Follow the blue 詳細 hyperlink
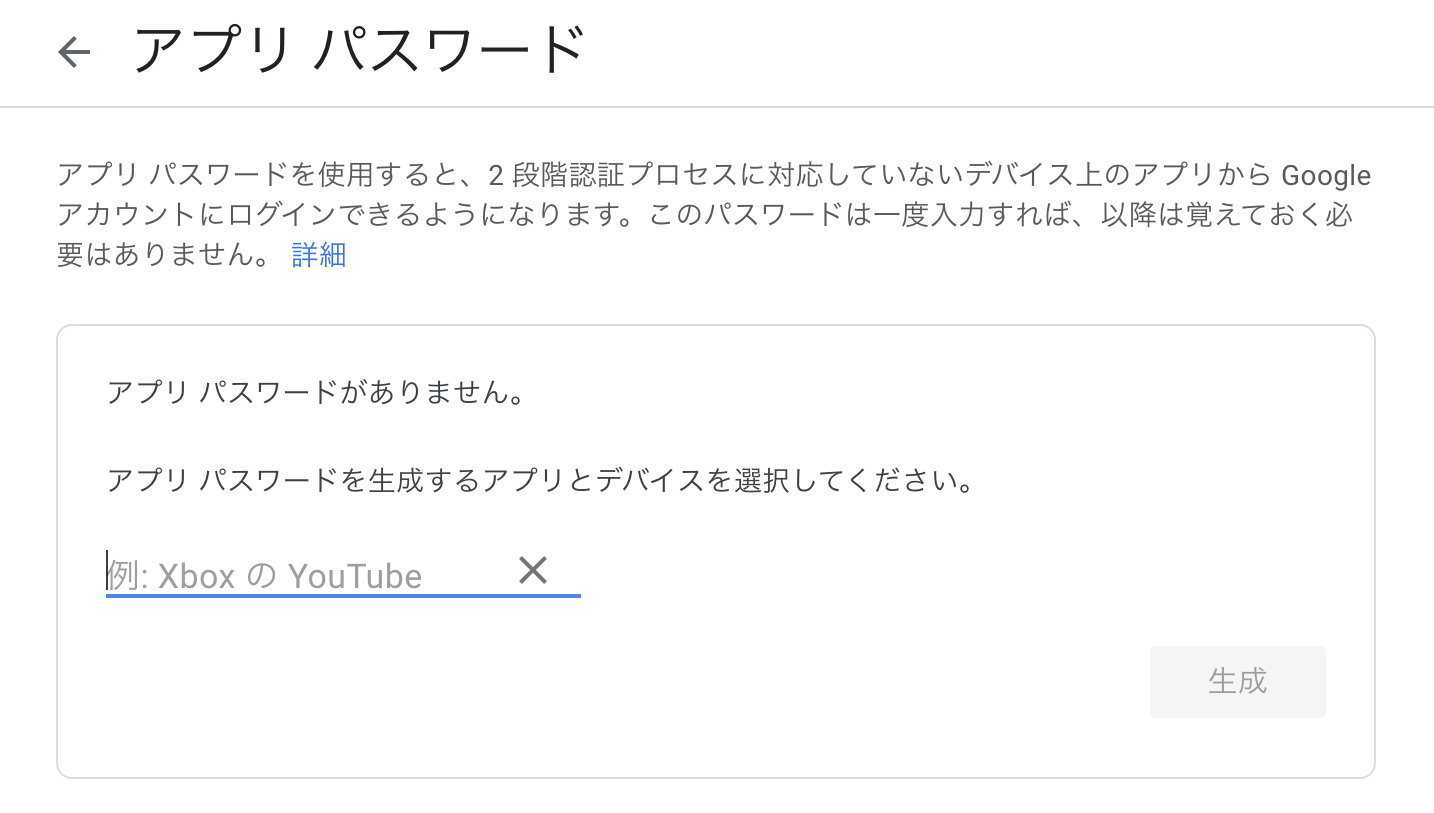The height and width of the screenshot is (813, 1434). [x=318, y=256]
